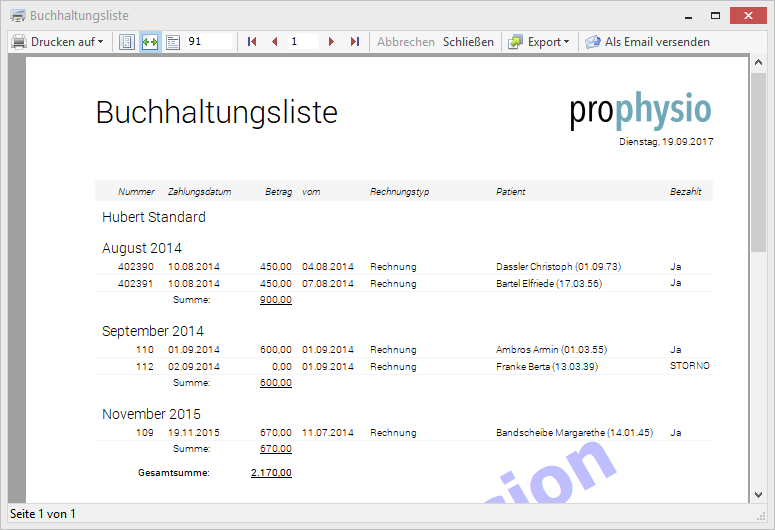Click the printer icon in the toolbar

(19, 42)
